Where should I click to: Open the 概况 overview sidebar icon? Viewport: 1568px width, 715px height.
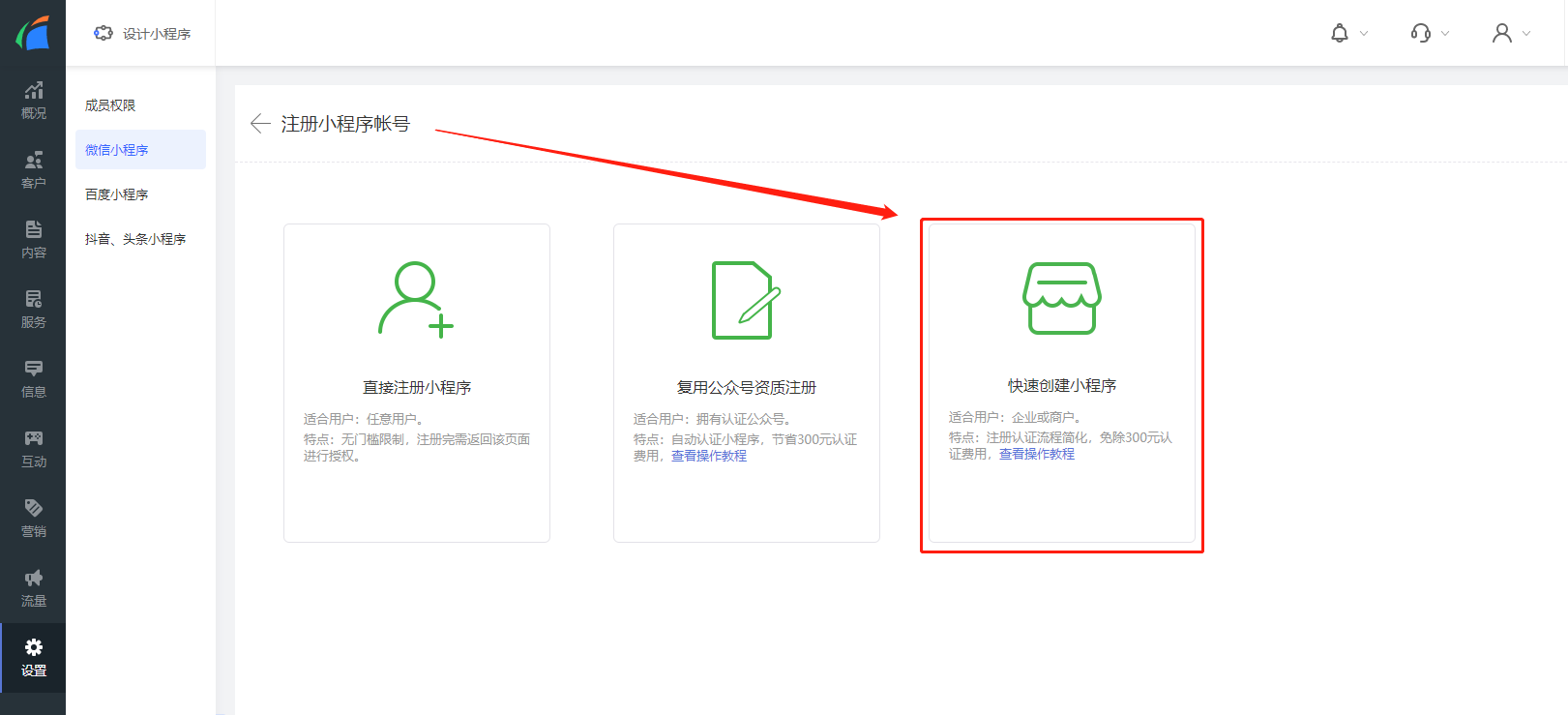coord(33,100)
